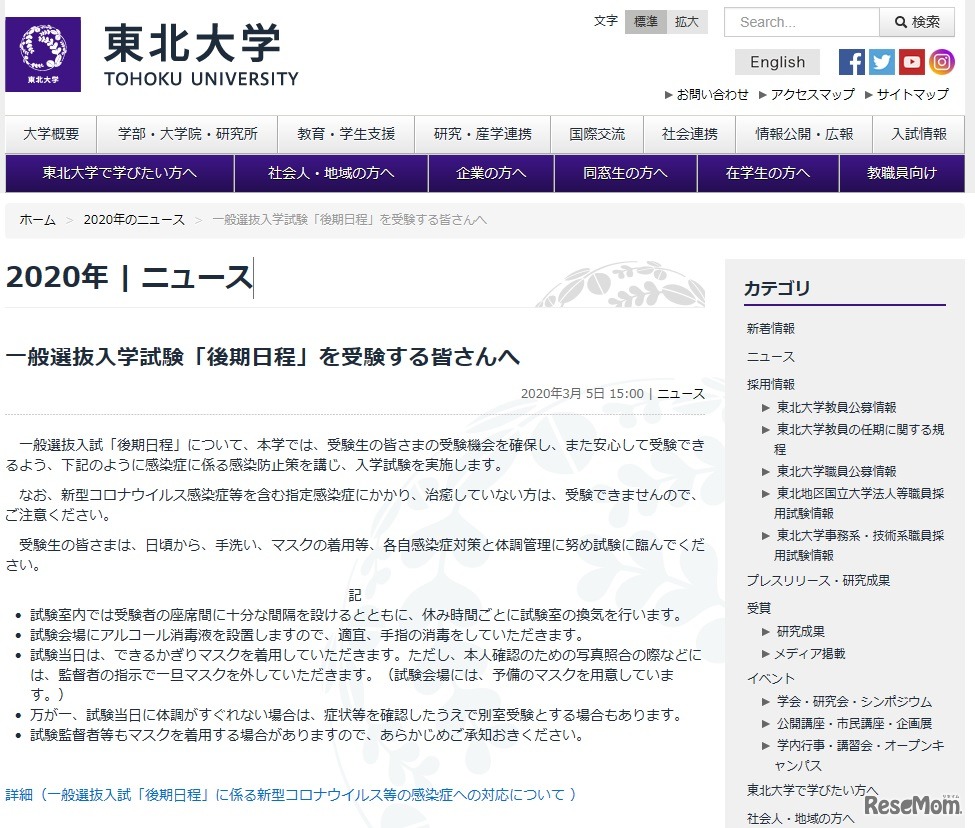Open the YouTube channel icon
This screenshot has height=828, width=975.
[911, 62]
